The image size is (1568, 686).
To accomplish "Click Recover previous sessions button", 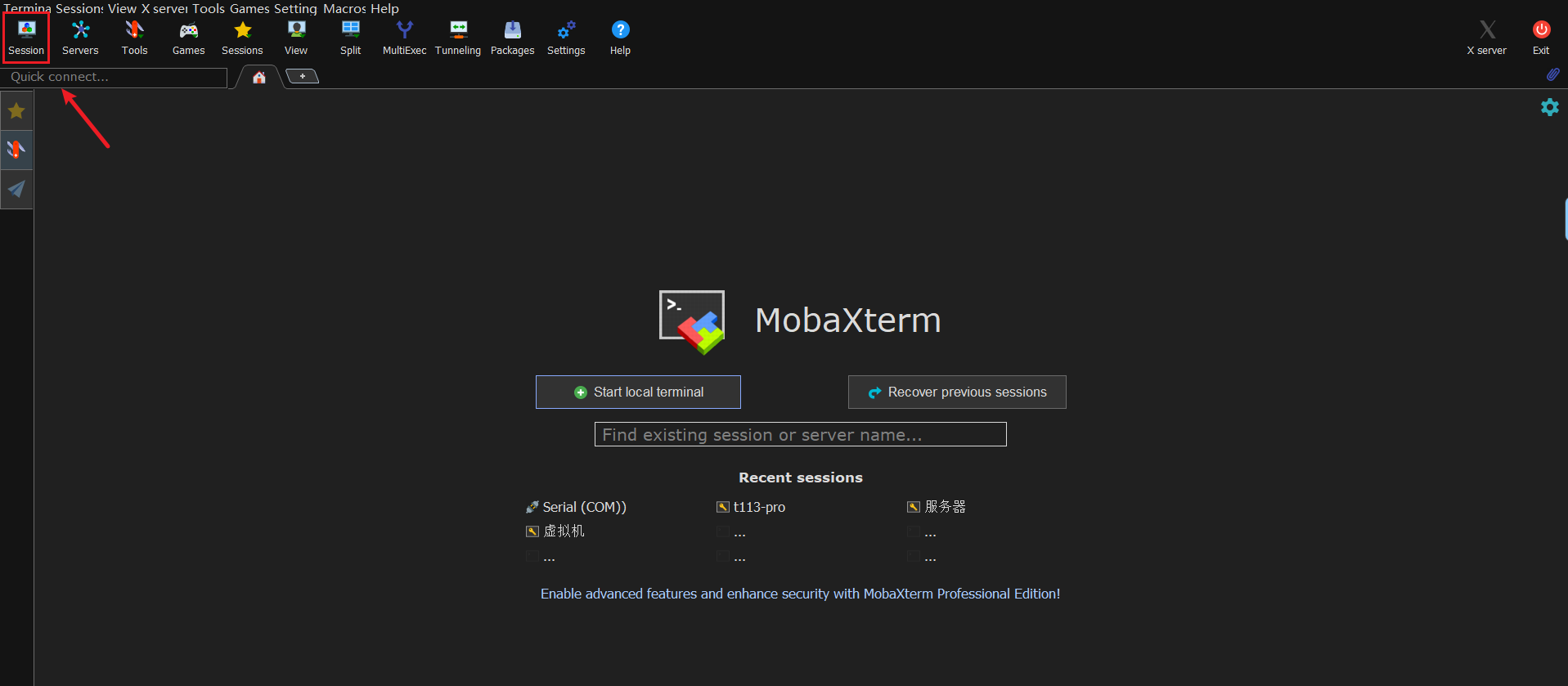I will [x=957, y=392].
